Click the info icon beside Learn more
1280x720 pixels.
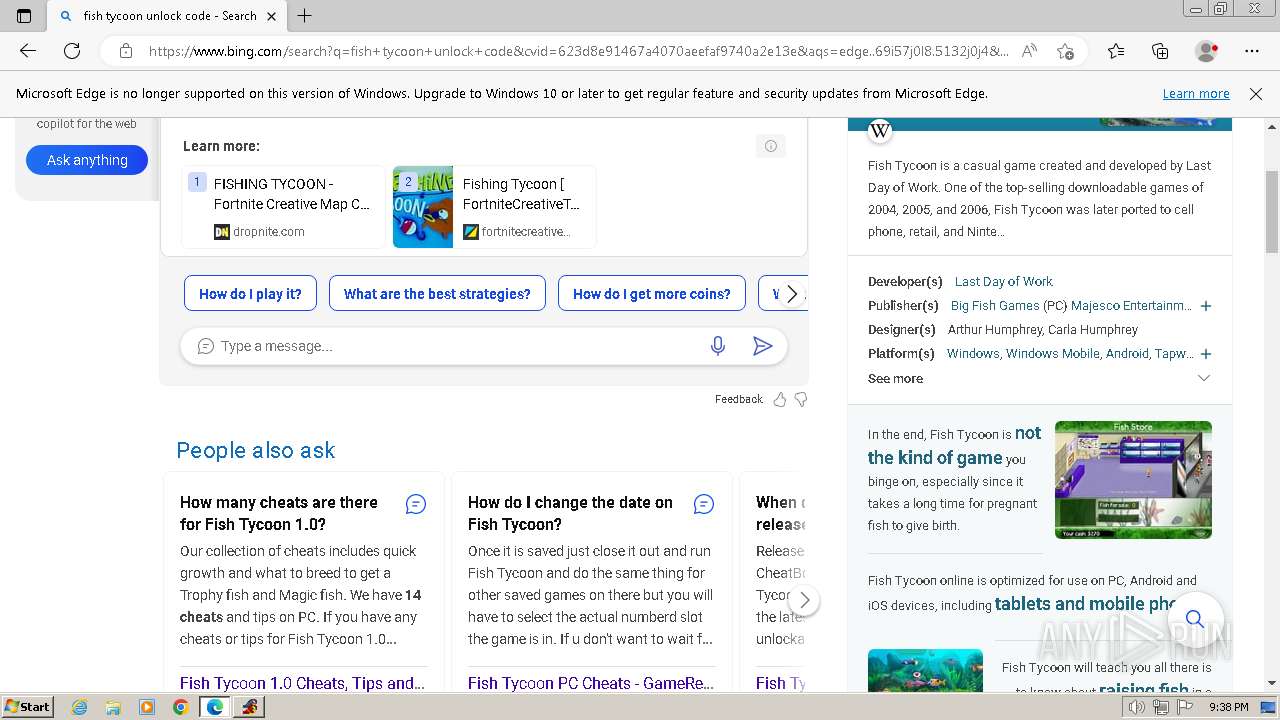pyautogui.click(x=771, y=146)
